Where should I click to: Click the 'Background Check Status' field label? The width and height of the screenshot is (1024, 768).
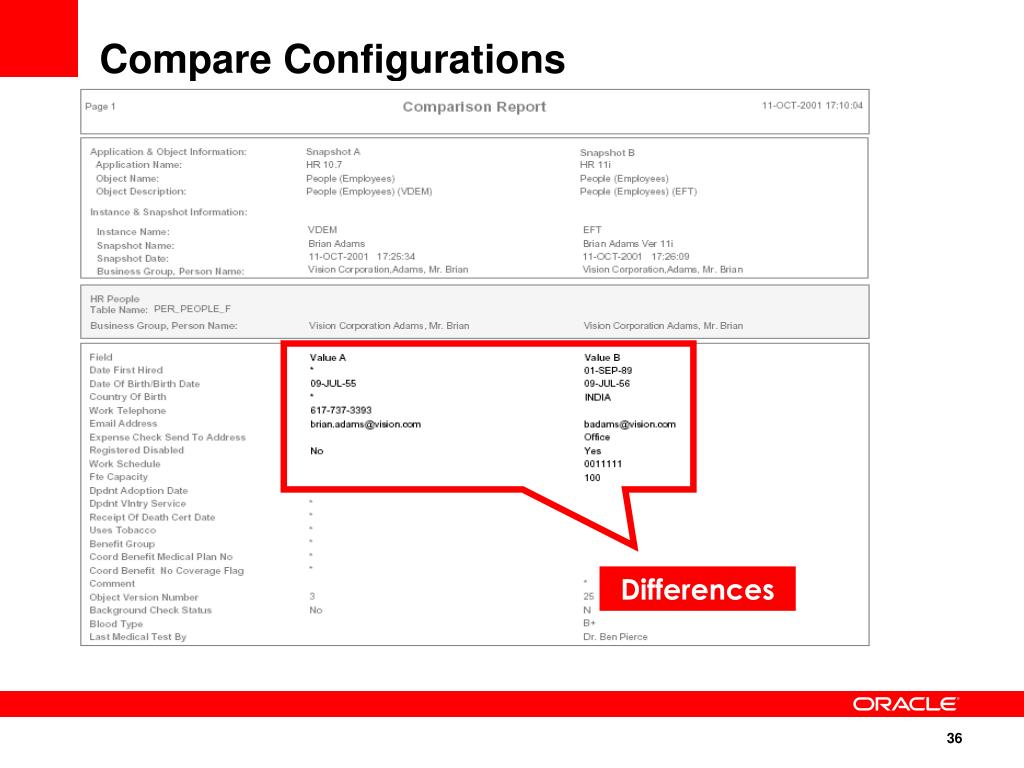tap(151, 610)
